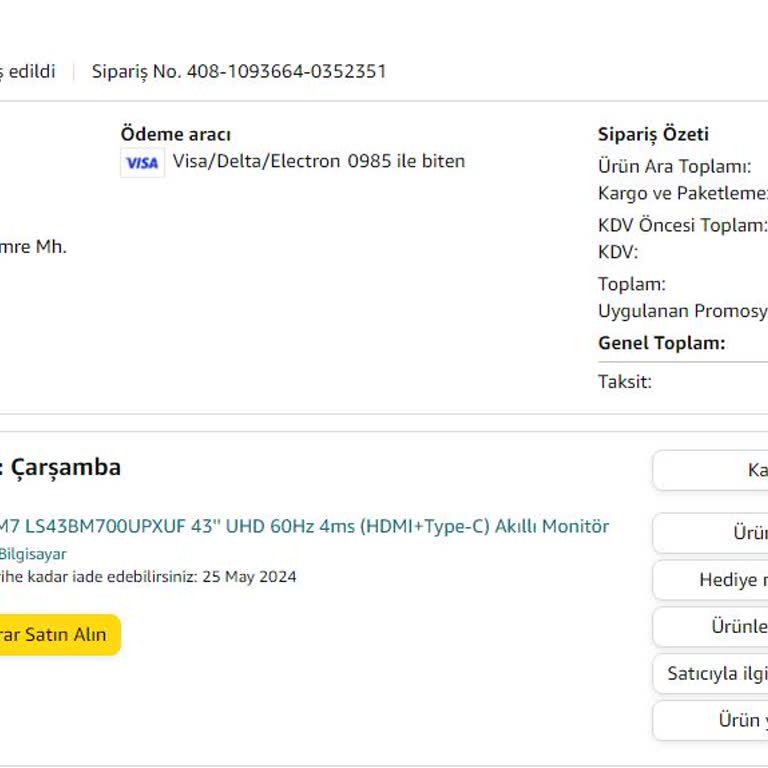Screen dimensions: 768x768
Task: Click the Genel Toplam: label
Action: [x=662, y=343]
